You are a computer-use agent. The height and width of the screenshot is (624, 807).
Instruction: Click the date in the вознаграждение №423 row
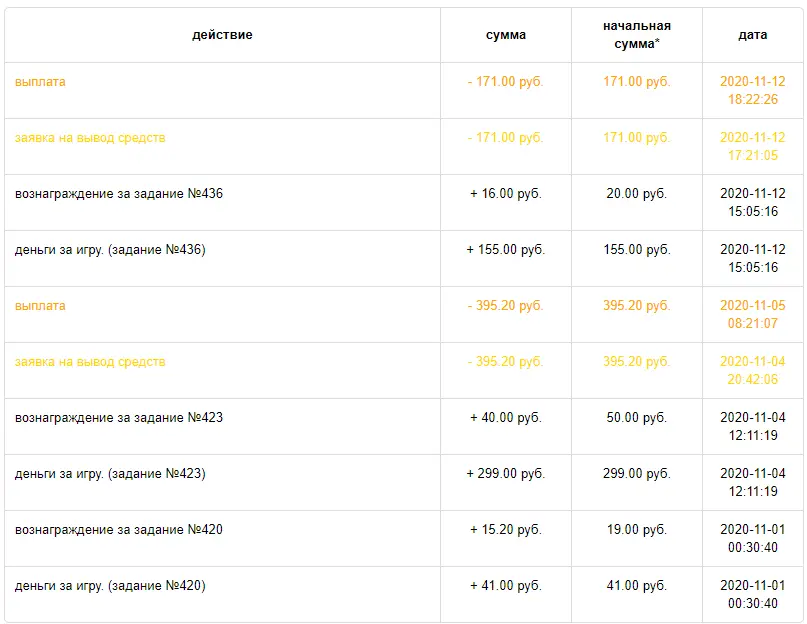tap(752, 427)
